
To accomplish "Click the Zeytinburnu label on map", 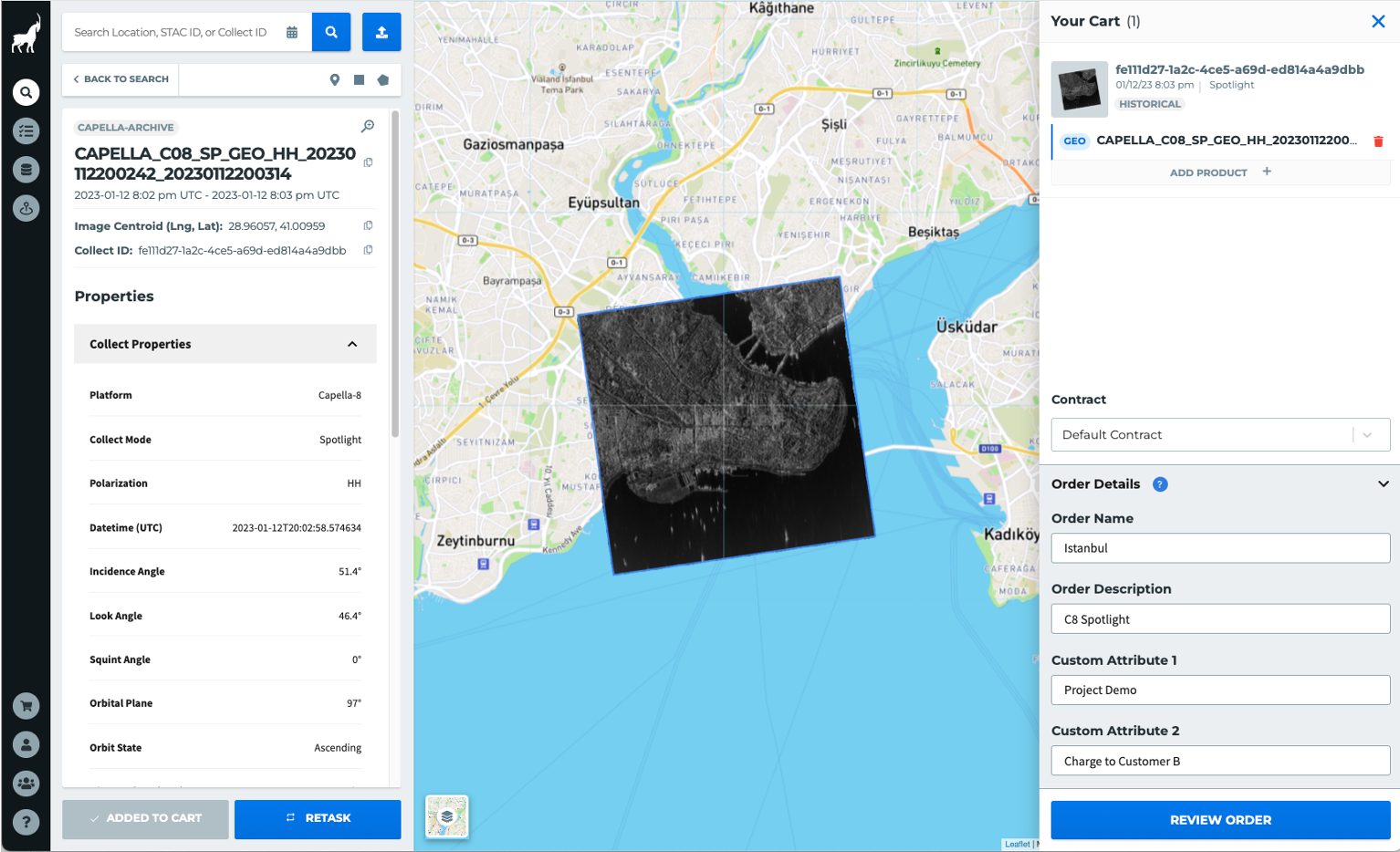I will click(475, 541).
